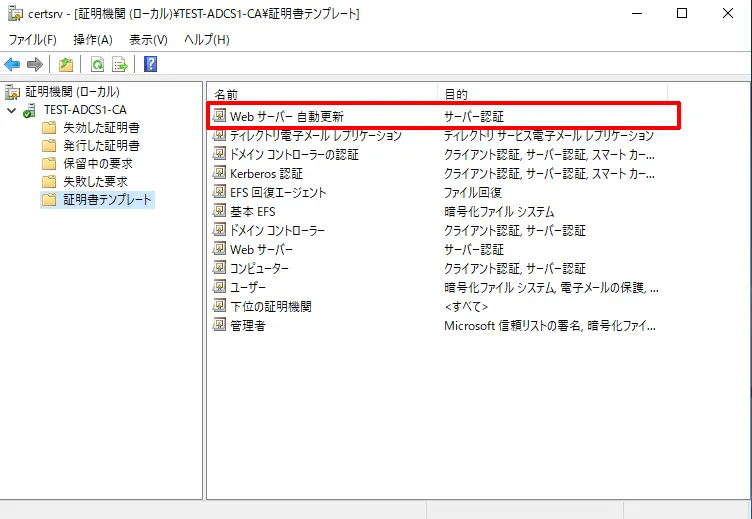Select コンピューター row name
The height and width of the screenshot is (519, 752).
[259, 268]
